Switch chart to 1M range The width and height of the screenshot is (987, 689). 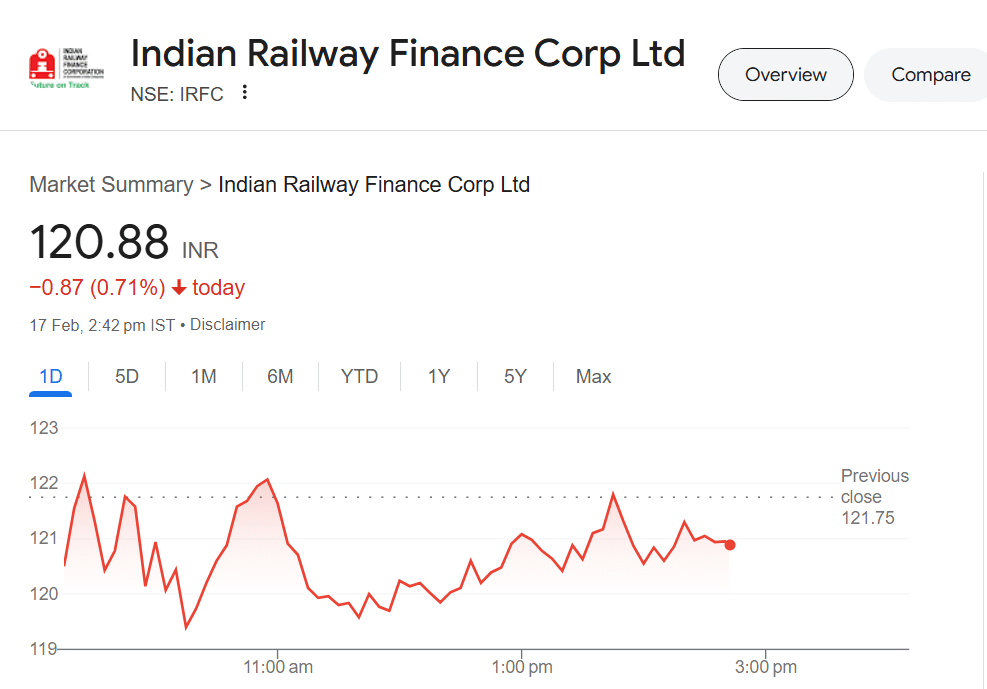[x=204, y=376]
